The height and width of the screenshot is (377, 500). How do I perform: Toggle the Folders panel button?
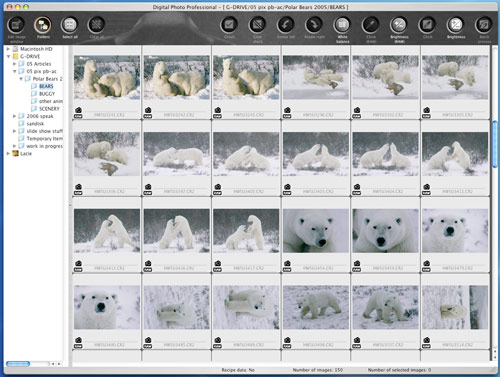click(43, 25)
